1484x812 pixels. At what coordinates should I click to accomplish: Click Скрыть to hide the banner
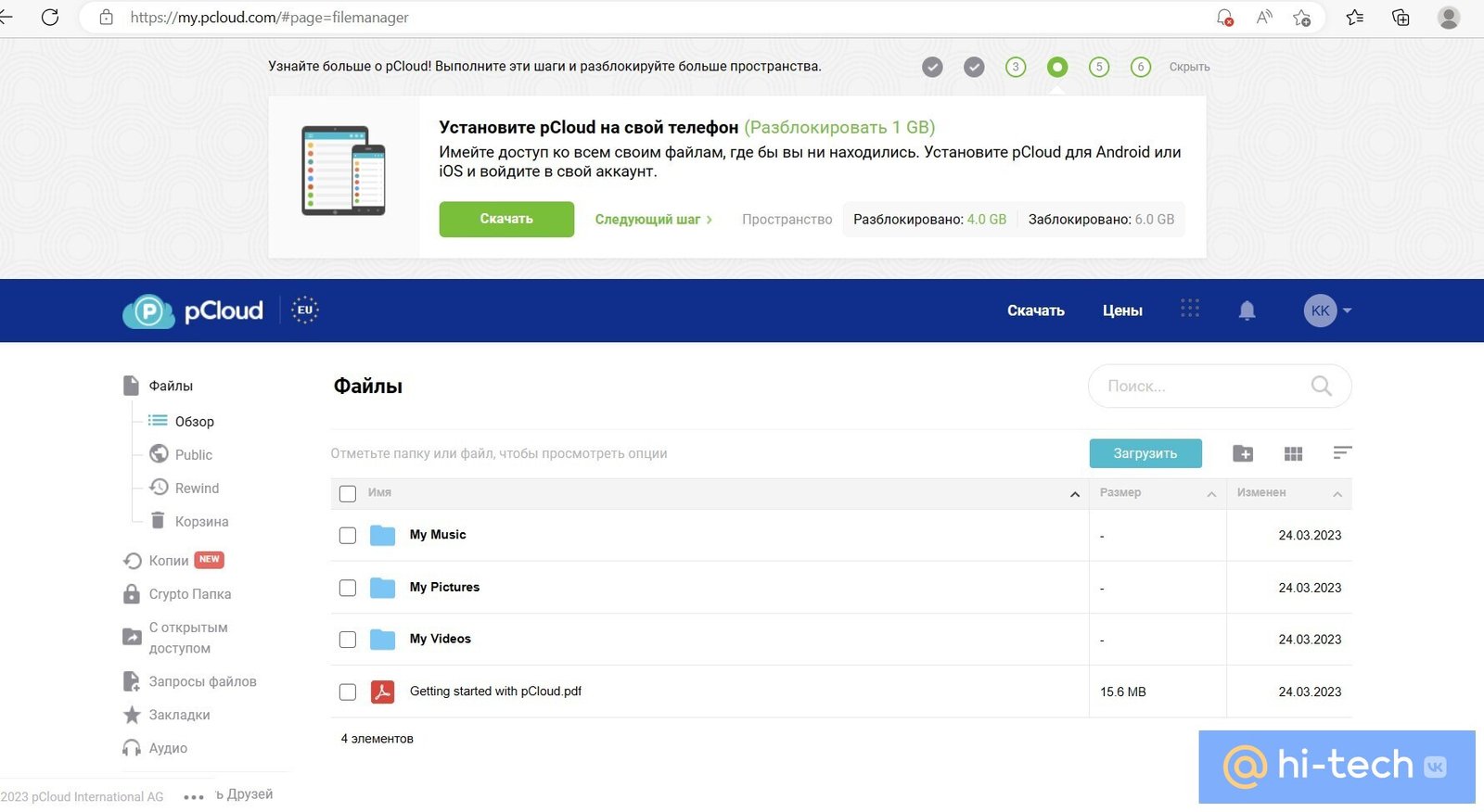pos(1189,67)
